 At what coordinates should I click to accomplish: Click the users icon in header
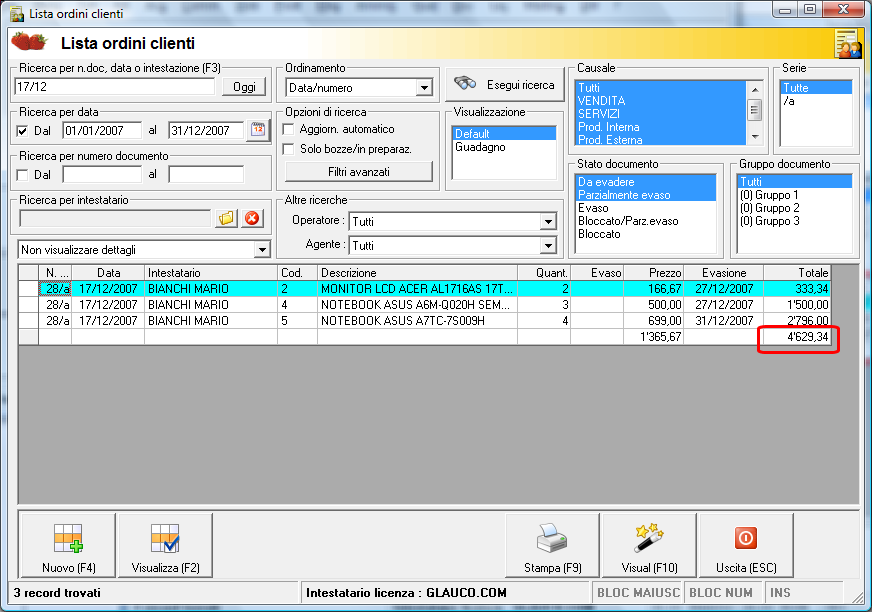(x=847, y=44)
